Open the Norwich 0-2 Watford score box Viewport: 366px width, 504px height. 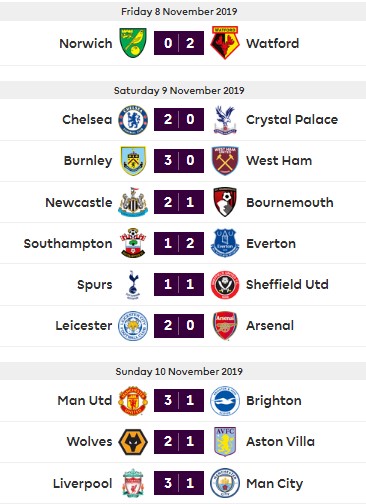pyautogui.click(x=179, y=43)
